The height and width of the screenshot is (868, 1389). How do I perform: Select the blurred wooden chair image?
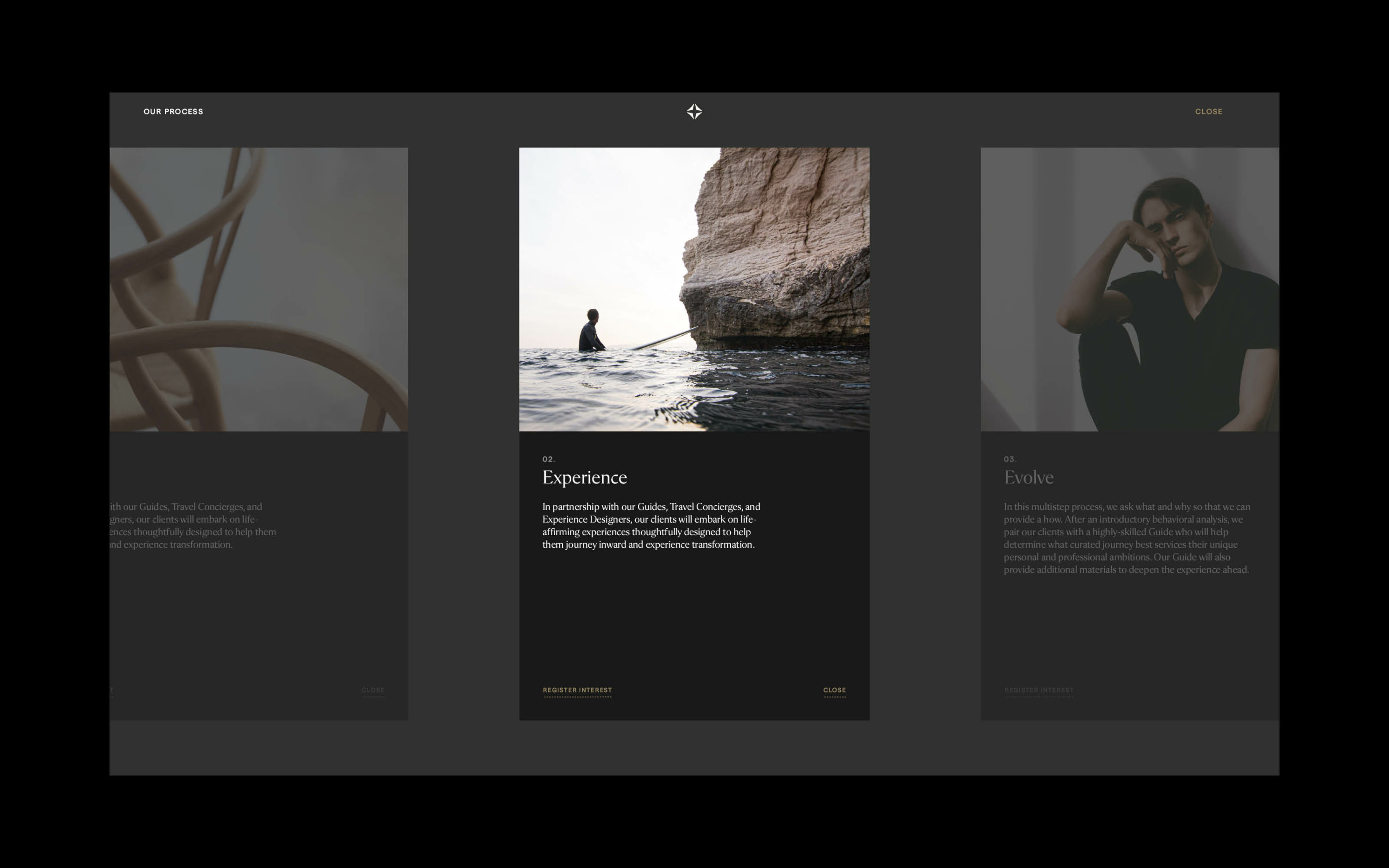pyautogui.click(x=258, y=289)
